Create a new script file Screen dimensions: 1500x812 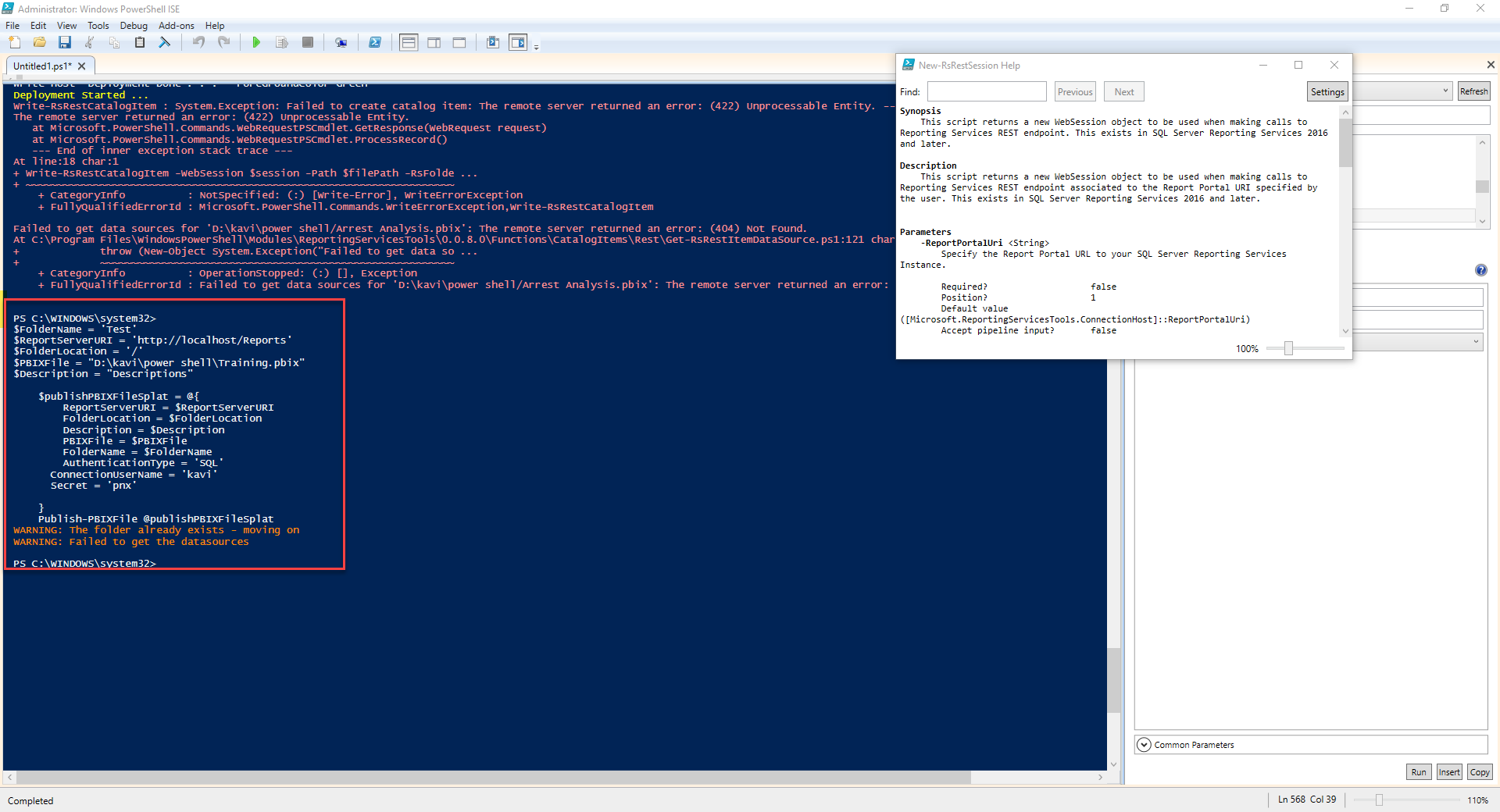pyautogui.click(x=16, y=43)
